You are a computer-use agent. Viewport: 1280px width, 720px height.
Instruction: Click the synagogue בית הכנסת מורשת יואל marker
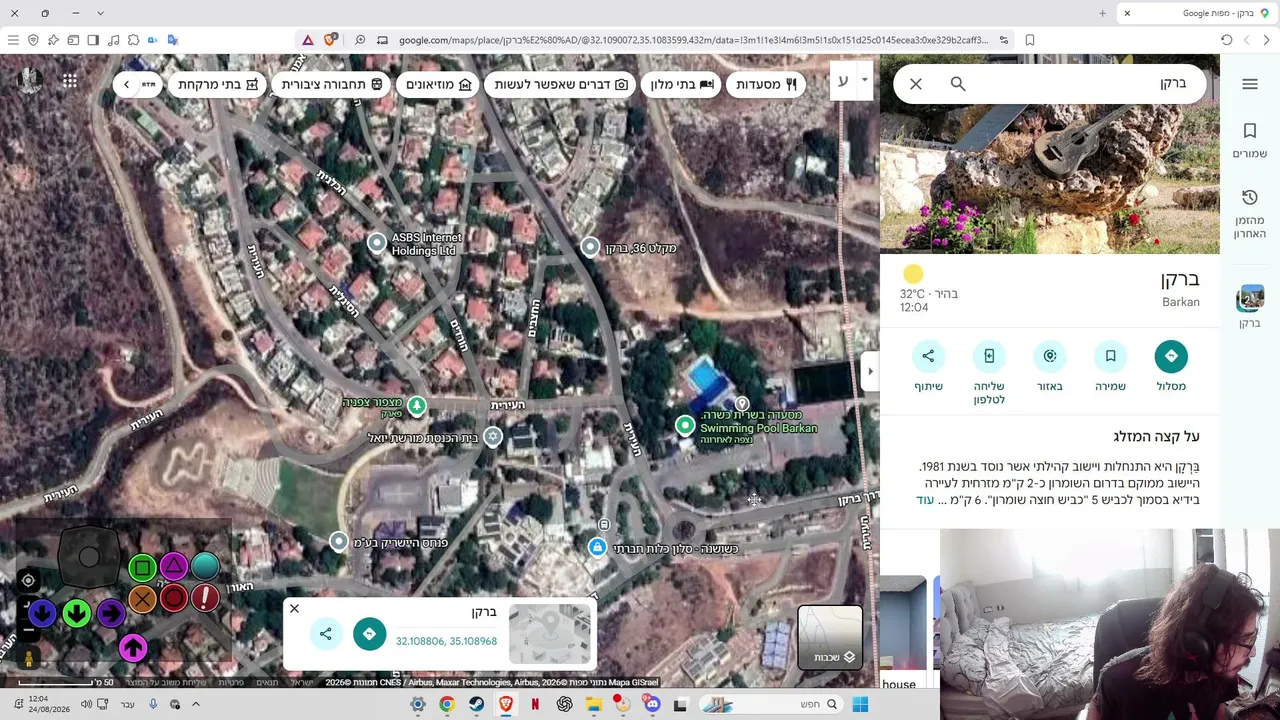coord(493,437)
